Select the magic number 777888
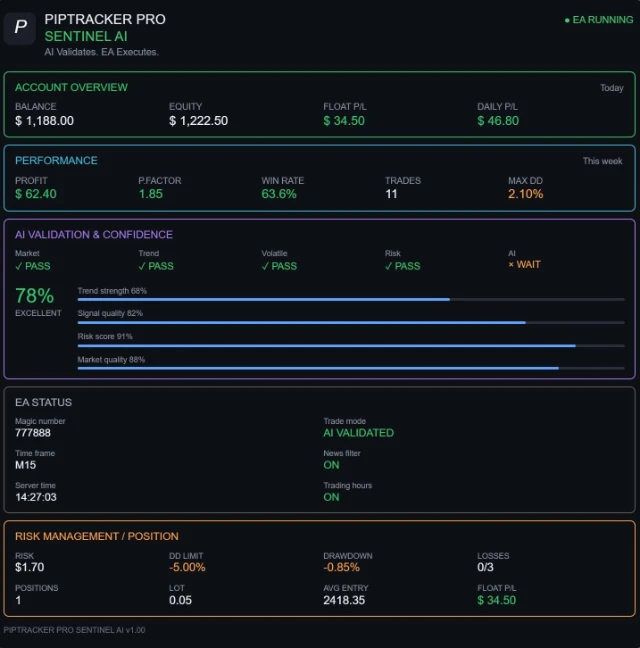Image resolution: width=640 pixels, height=648 pixels. click(x=33, y=433)
